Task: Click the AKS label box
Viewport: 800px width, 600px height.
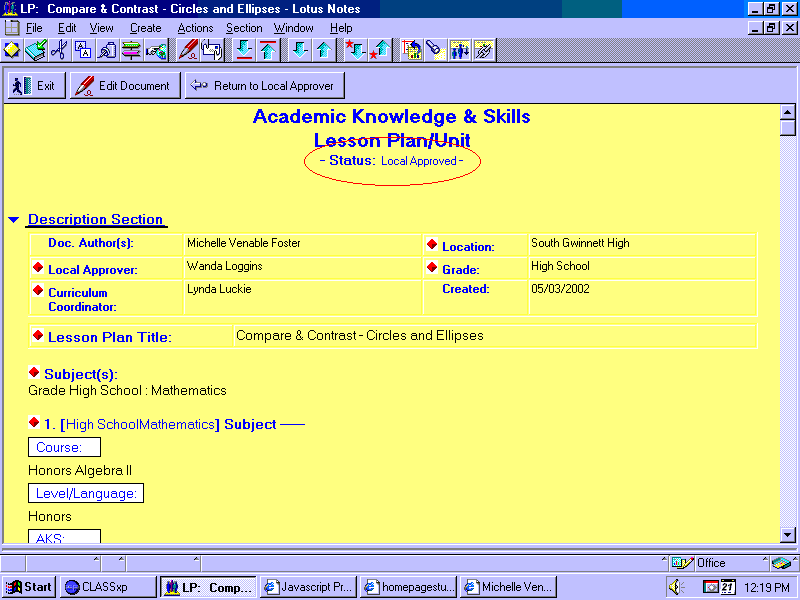Action: [64, 537]
